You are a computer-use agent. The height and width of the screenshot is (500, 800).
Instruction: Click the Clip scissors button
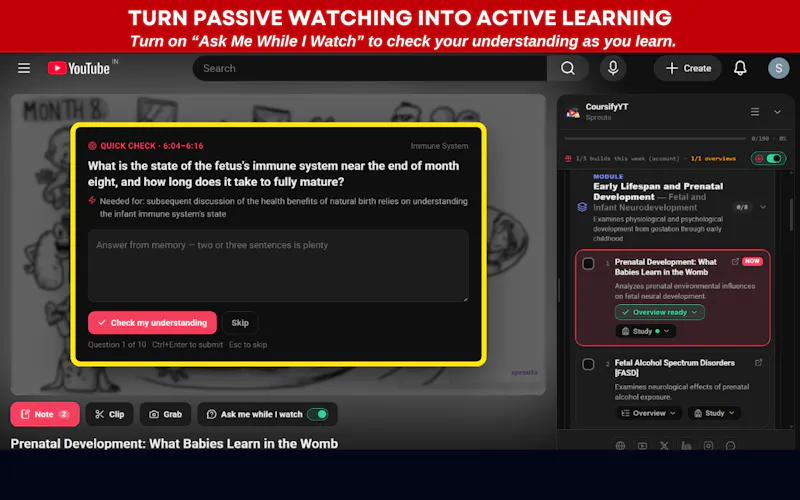click(x=109, y=414)
